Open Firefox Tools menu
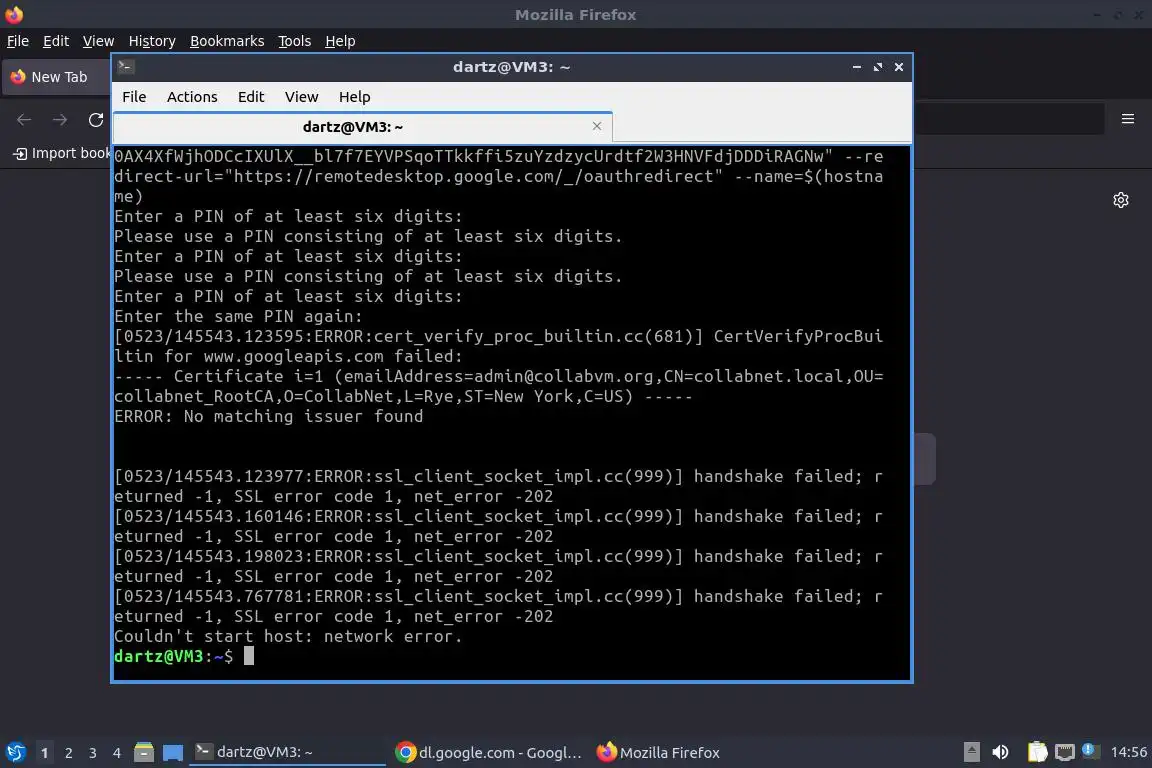This screenshot has height=768, width=1152. (295, 41)
